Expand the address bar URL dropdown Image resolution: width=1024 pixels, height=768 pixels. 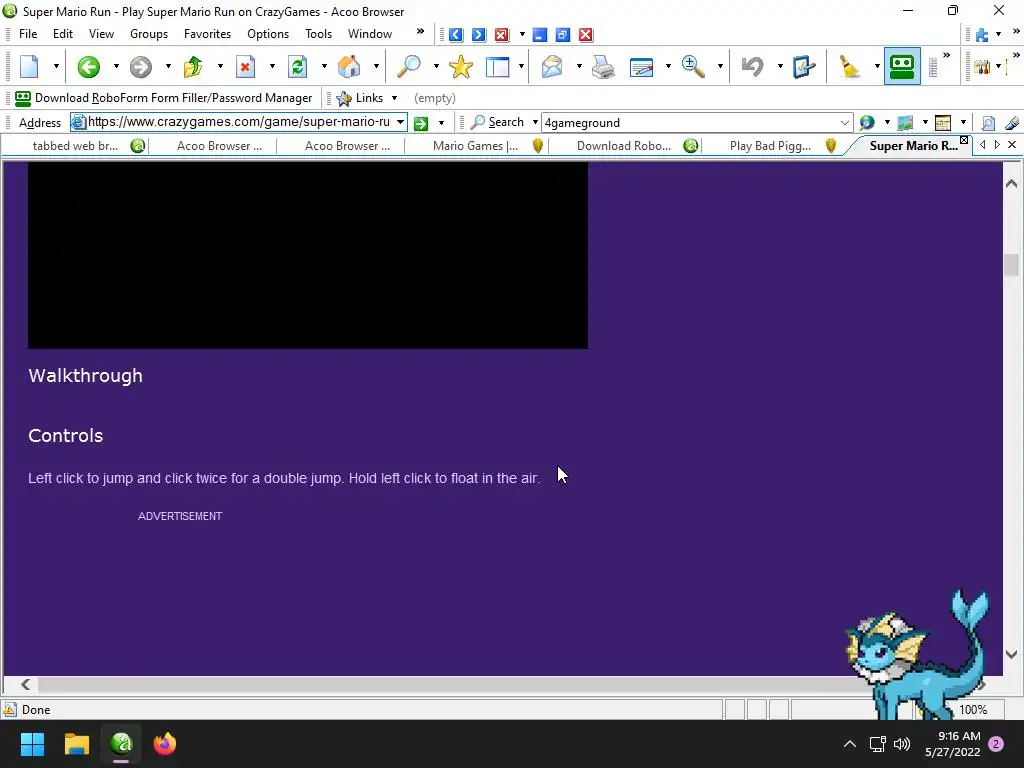(400, 122)
